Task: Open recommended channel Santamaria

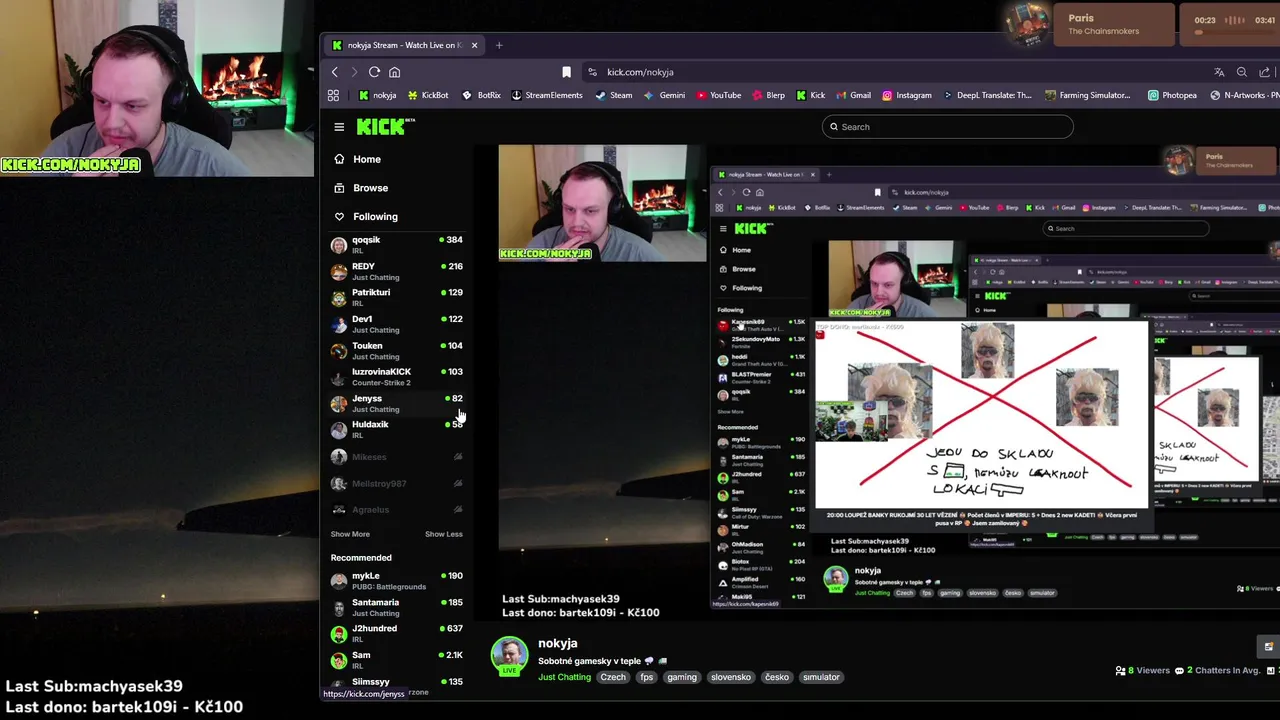Action: [x=397, y=607]
